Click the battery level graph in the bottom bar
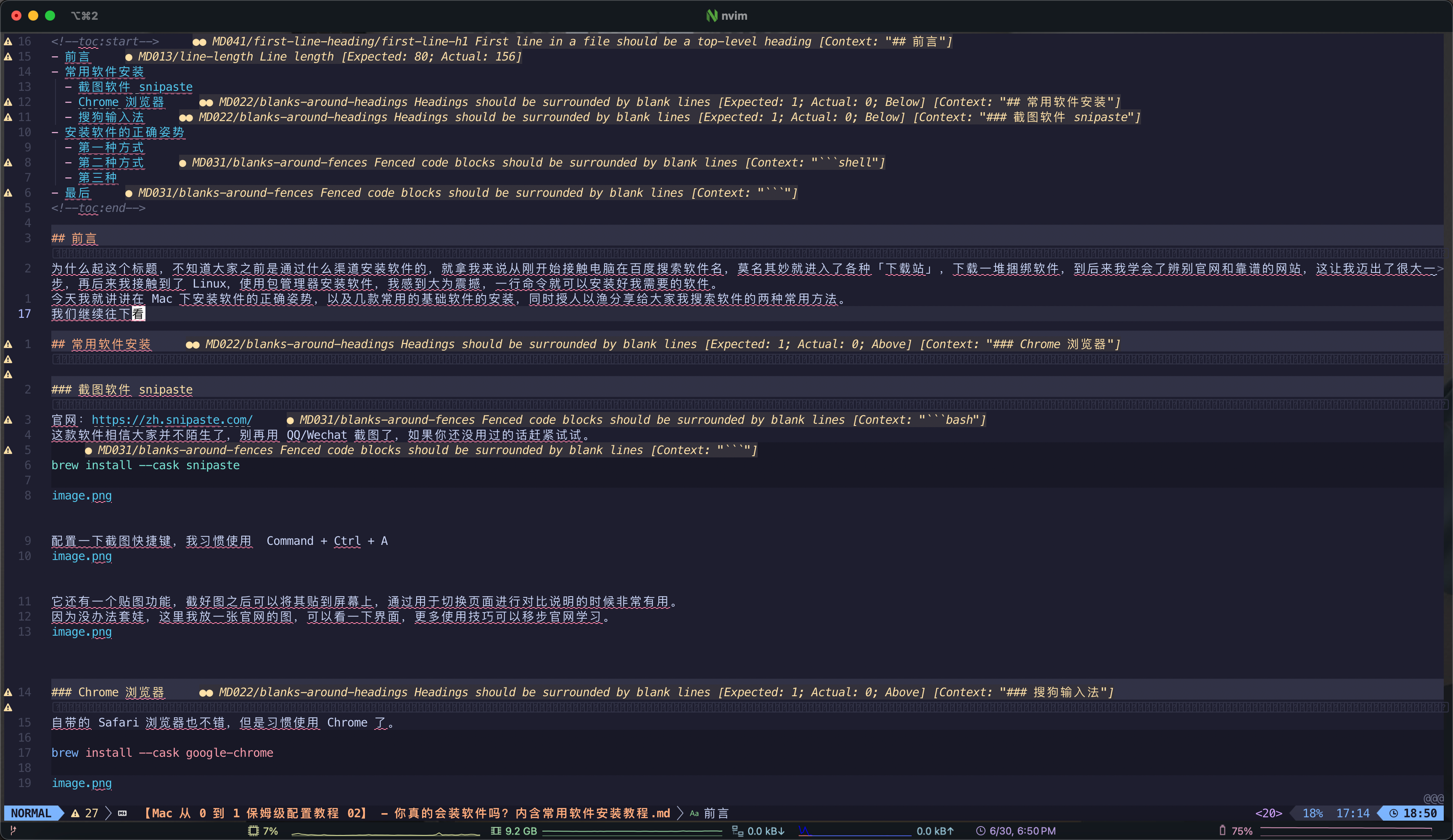Screen dimensions: 1453x840 click(1346, 831)
